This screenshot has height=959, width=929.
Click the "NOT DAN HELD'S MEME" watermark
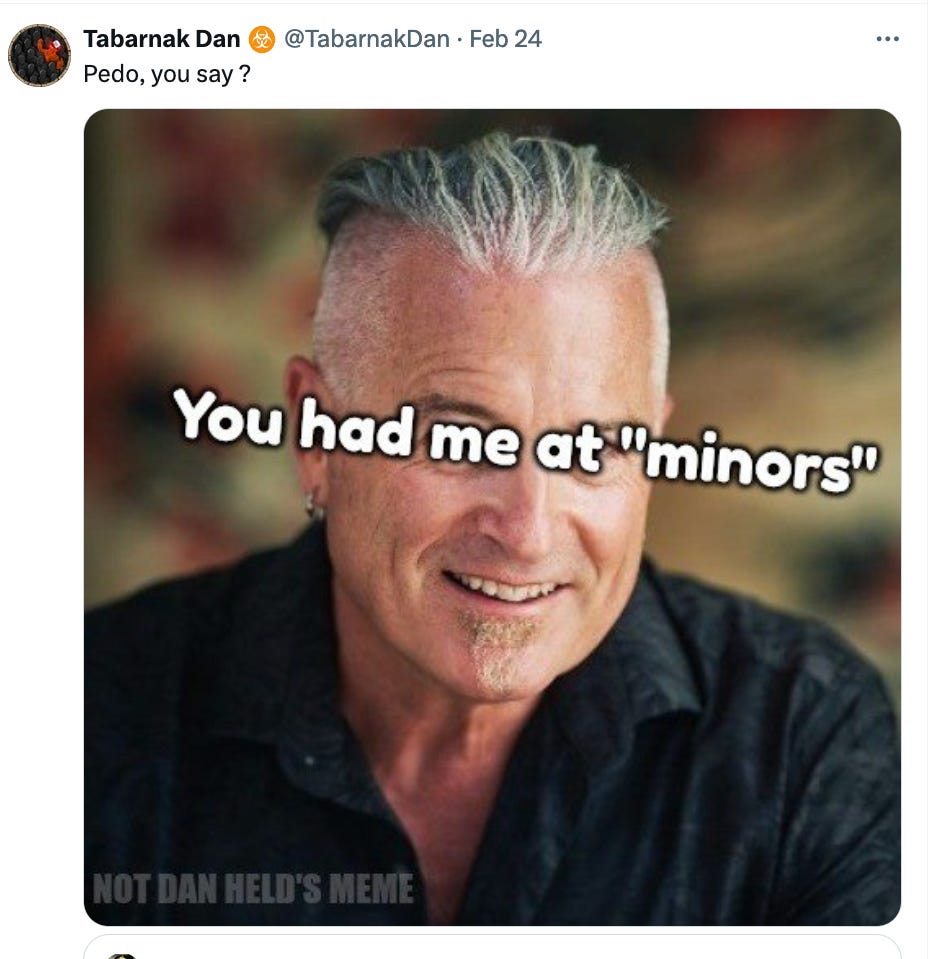(x=253, y=888)
